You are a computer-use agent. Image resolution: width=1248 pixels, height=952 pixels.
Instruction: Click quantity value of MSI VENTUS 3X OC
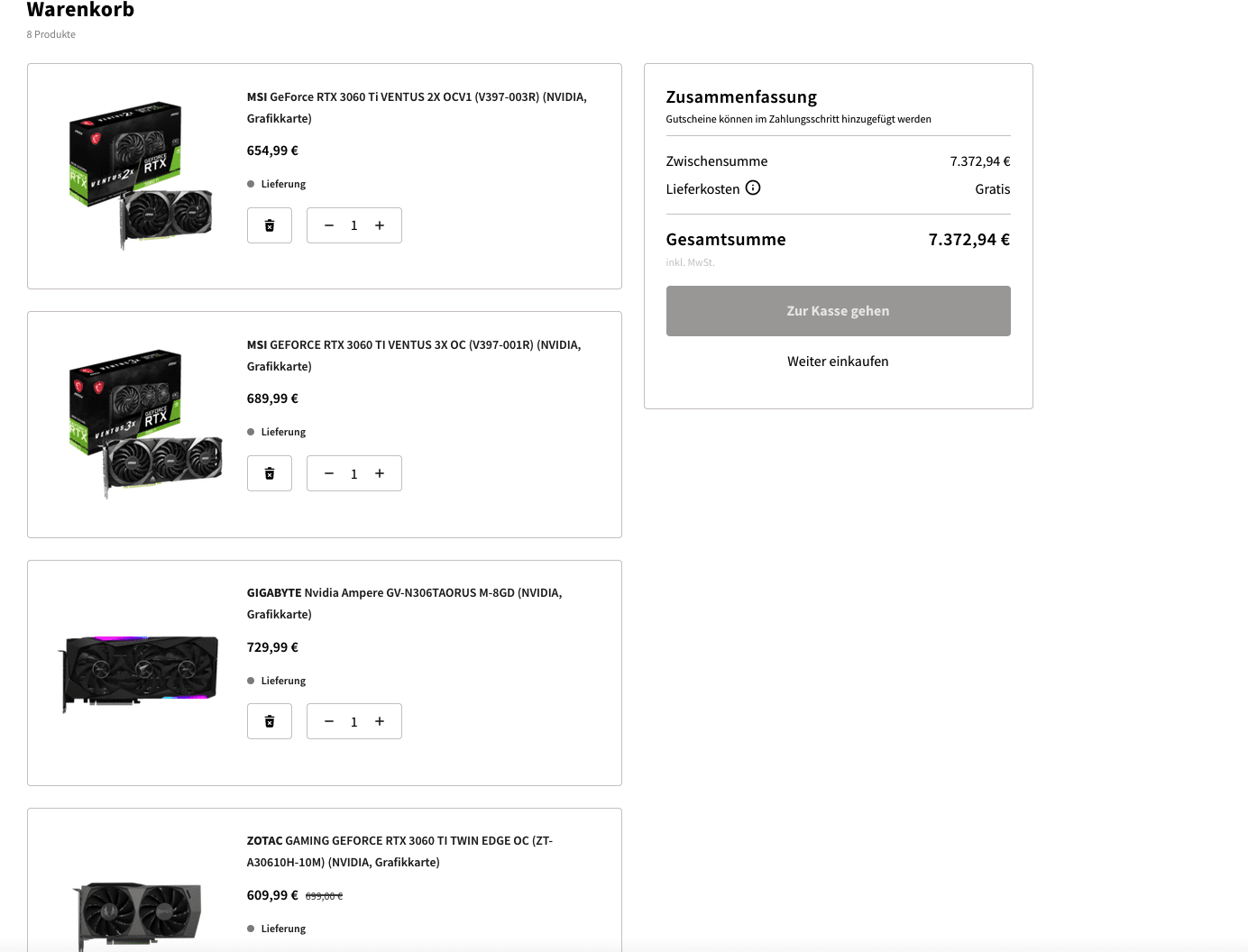[354, 473]
